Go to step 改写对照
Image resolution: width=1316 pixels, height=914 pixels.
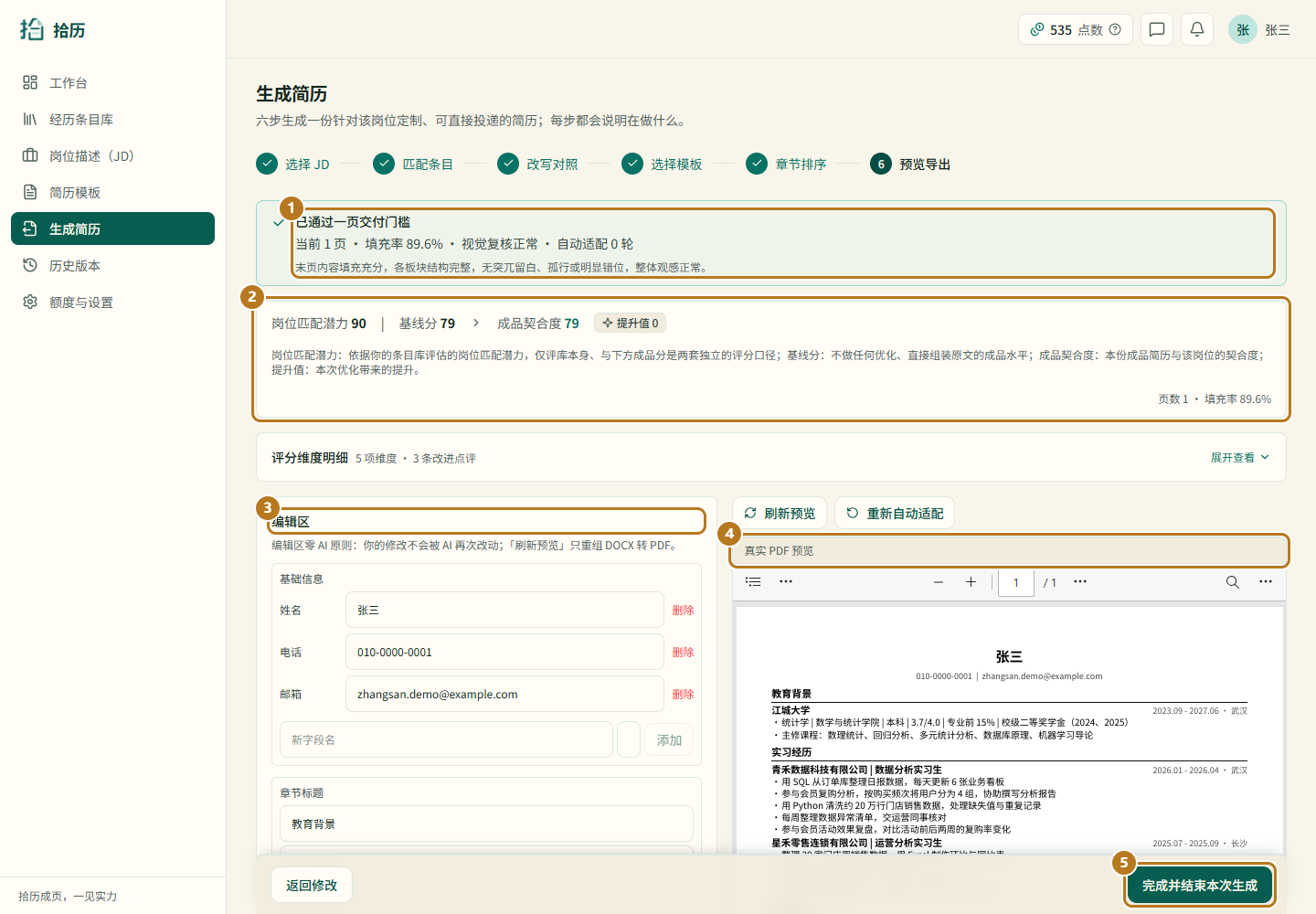pyautogui.click(x=537, y=164)
